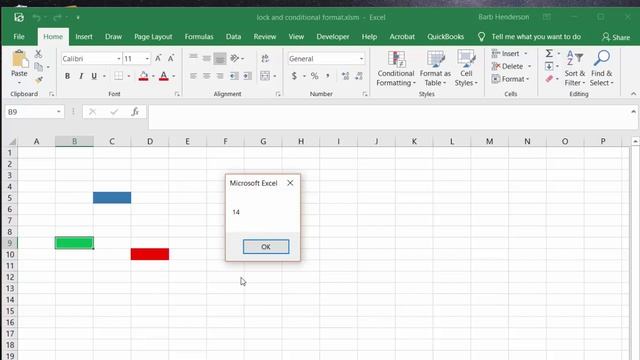Viewport: 640px width, 360px height.
Task: Click the Name Box showing B9
Action: tap(34, 112)
